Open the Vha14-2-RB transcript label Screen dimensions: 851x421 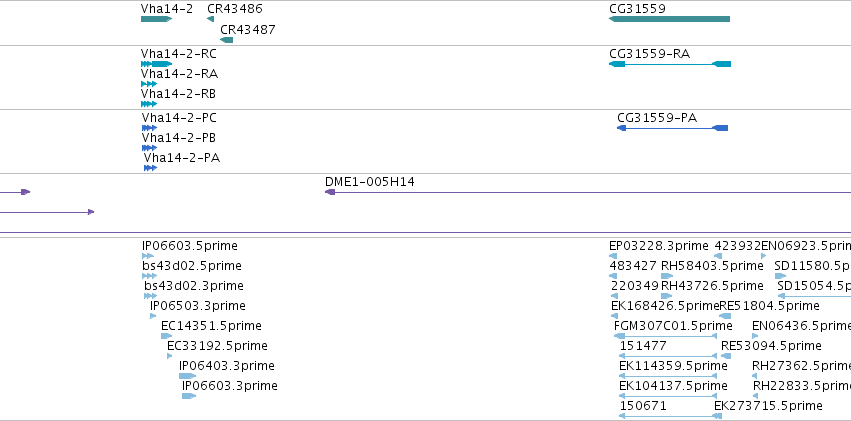178,94
